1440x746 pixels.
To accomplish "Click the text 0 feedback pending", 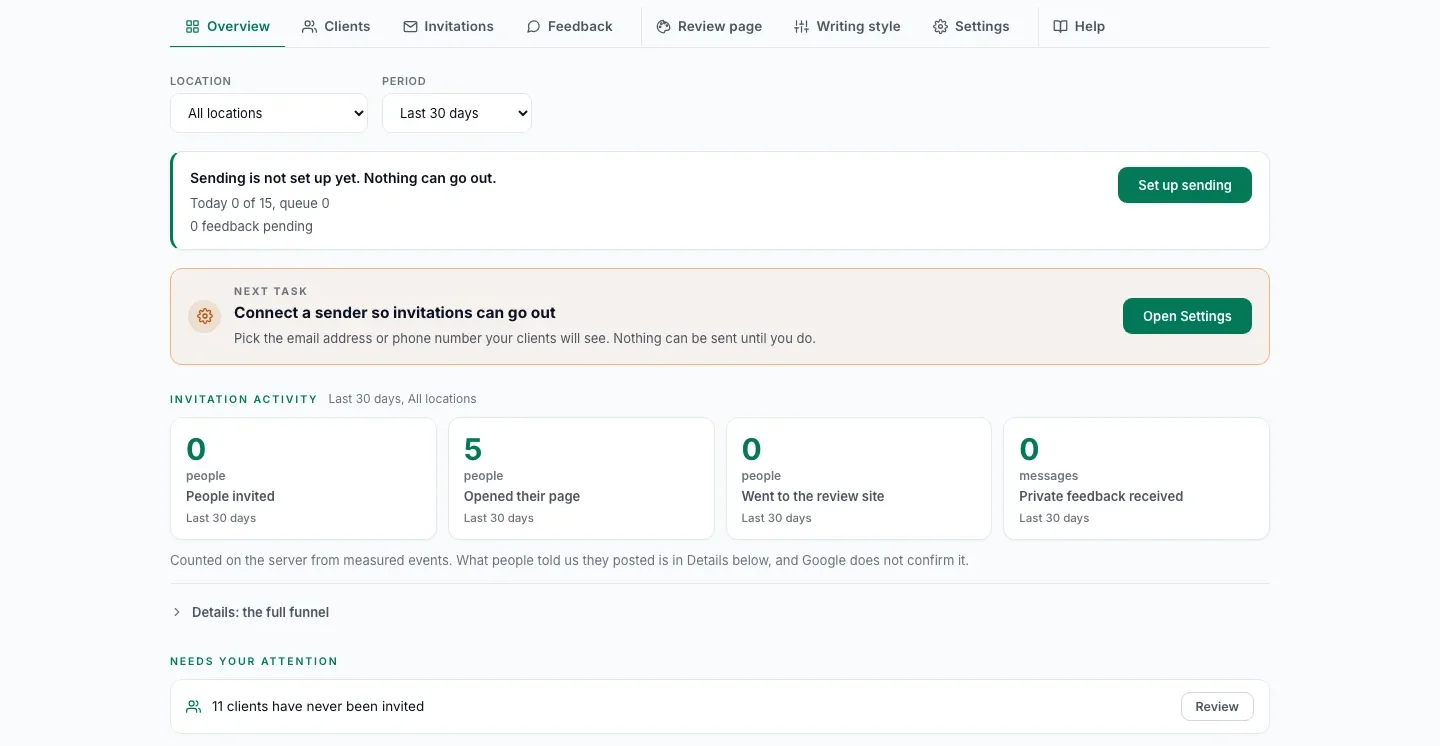I will pos(251,226).
